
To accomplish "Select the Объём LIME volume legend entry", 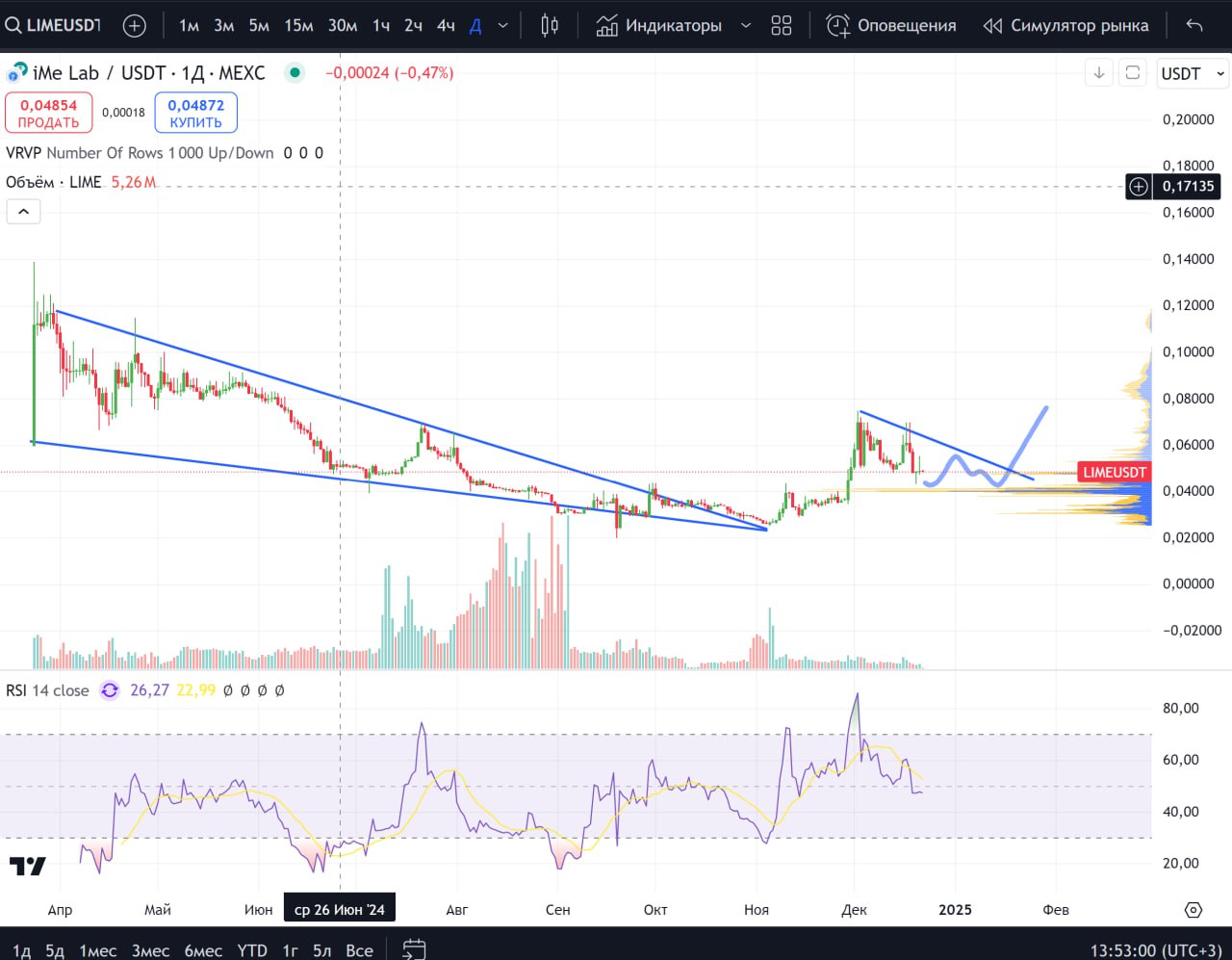I will (x=81, y=182).
